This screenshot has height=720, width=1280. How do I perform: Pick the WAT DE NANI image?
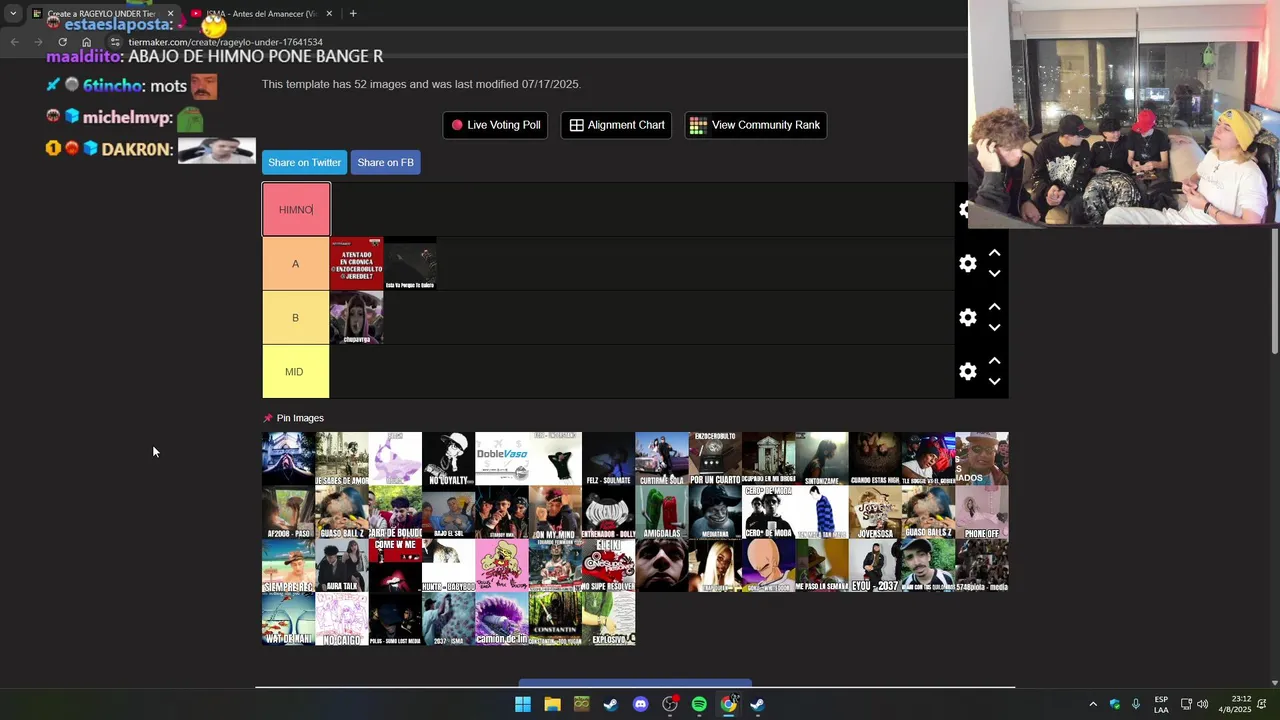(x=288, y=619)
